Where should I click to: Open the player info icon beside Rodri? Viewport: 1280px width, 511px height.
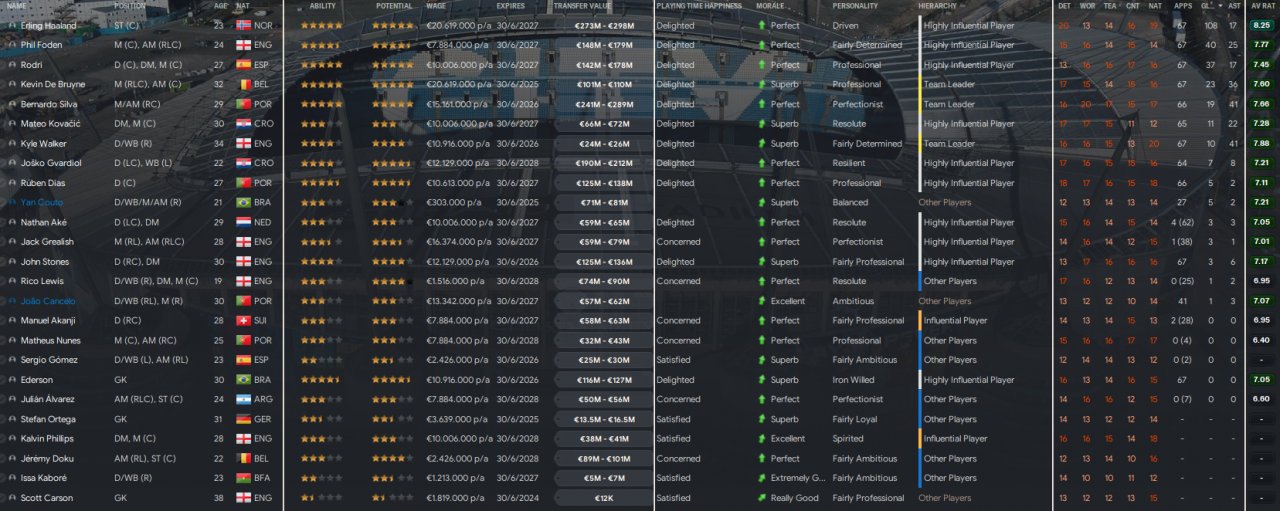click(11, 65)
